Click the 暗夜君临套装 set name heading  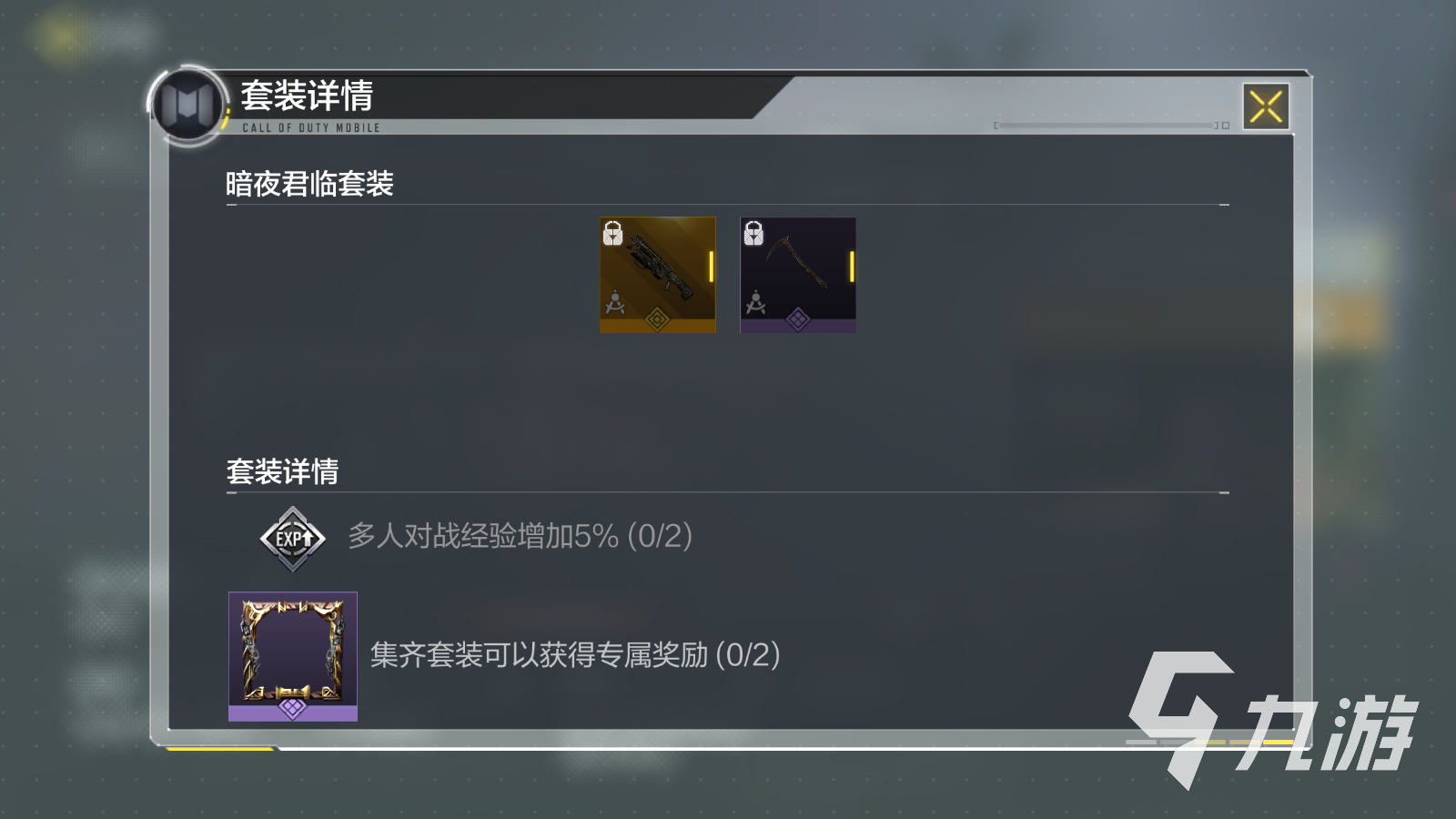pyautogui.click(x=309, y=184)
